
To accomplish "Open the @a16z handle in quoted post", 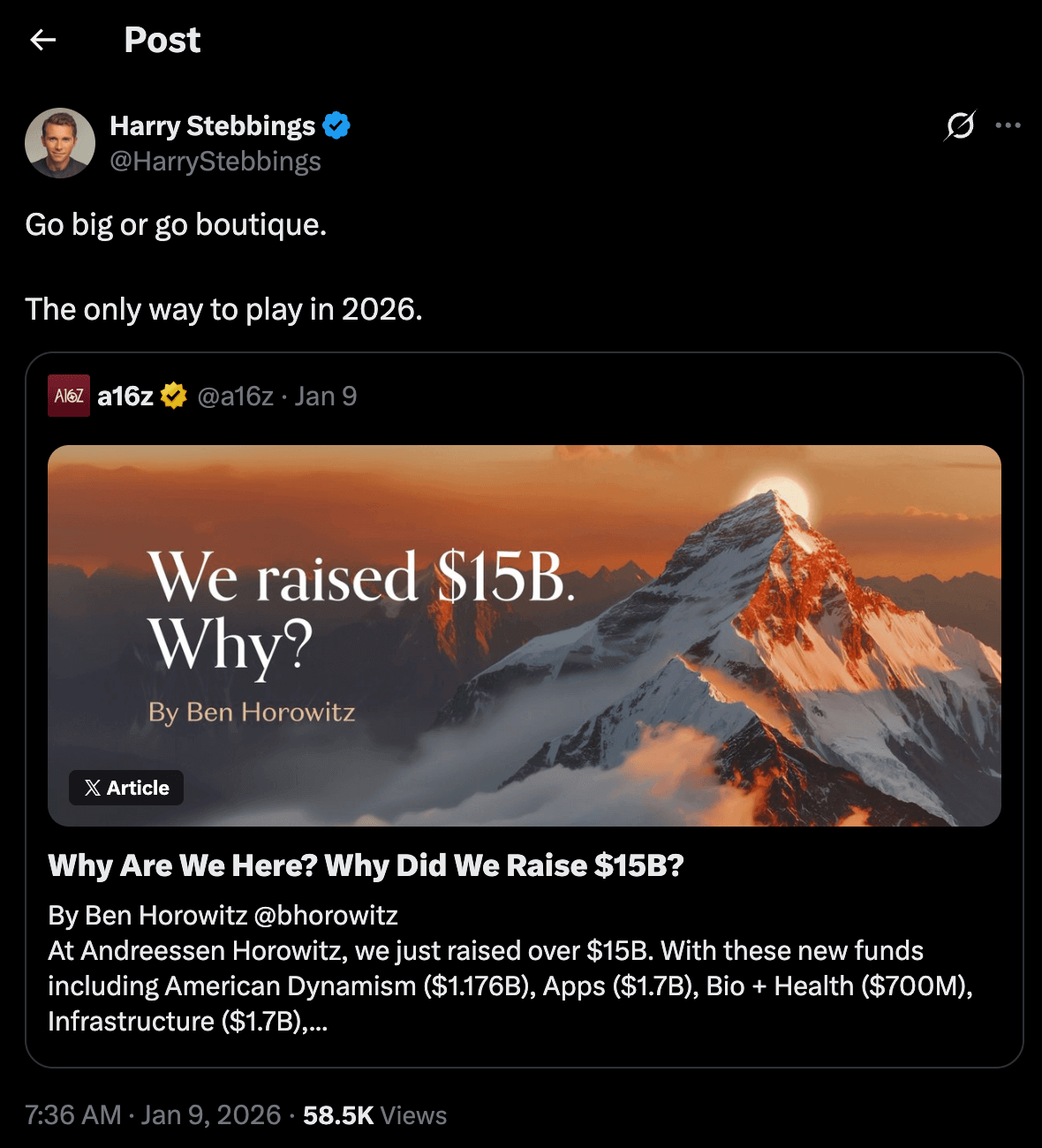I will pyautogui.click(x=235, y=396).
